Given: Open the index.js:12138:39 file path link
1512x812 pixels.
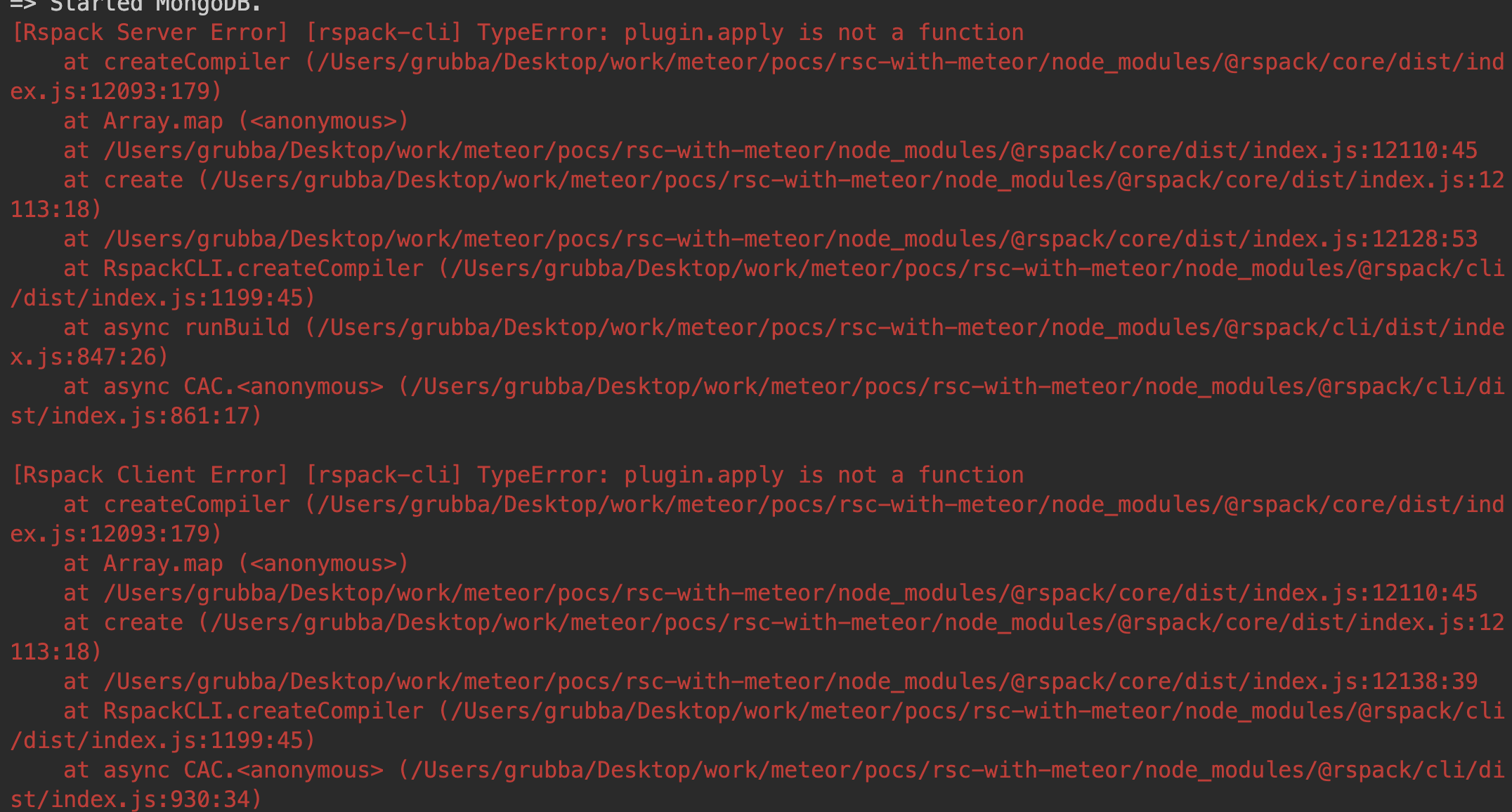Looking at the screenshot, I should (790, 681).
